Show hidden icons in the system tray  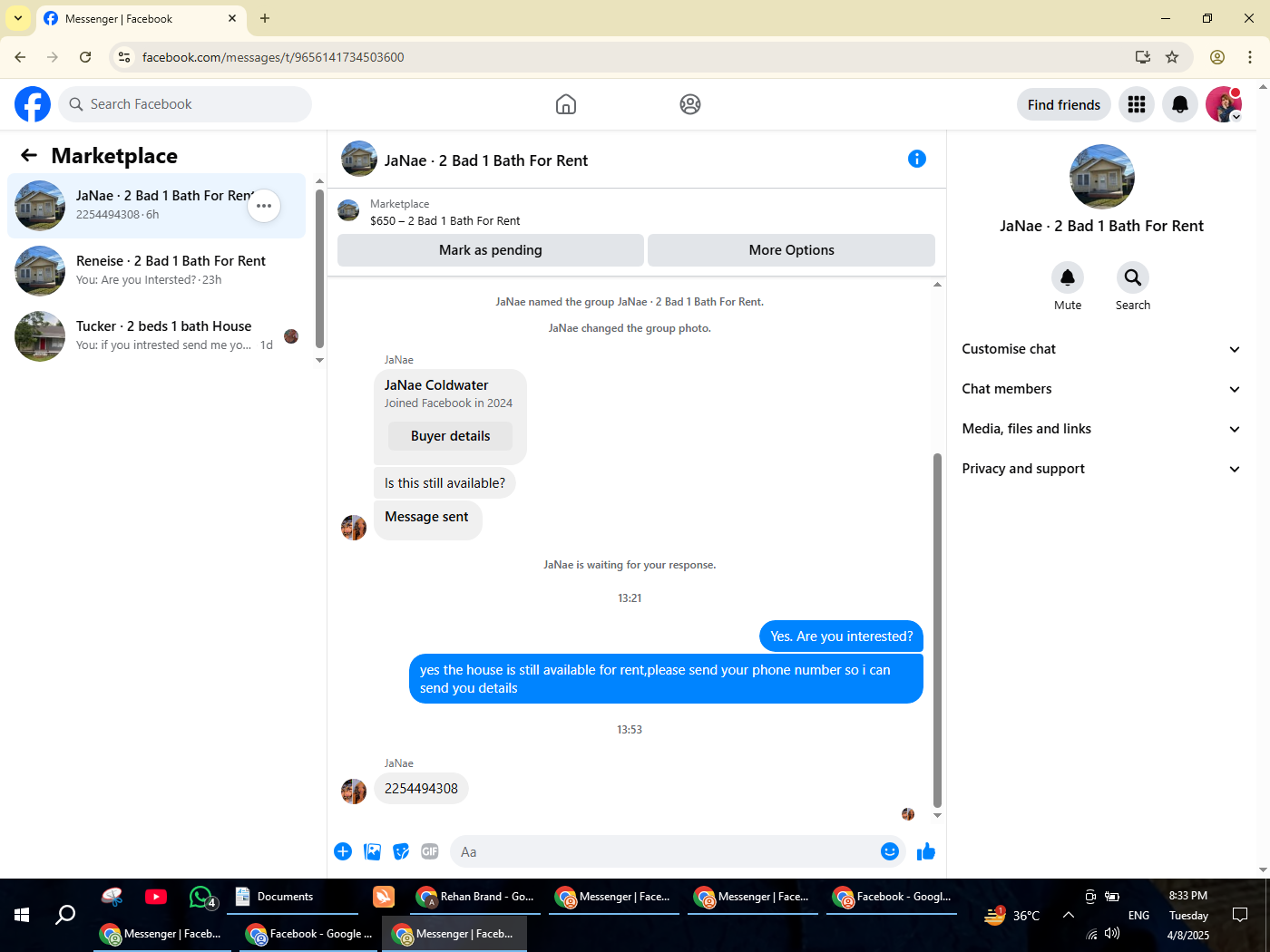pyautogui.click(x=1069, y=916)
